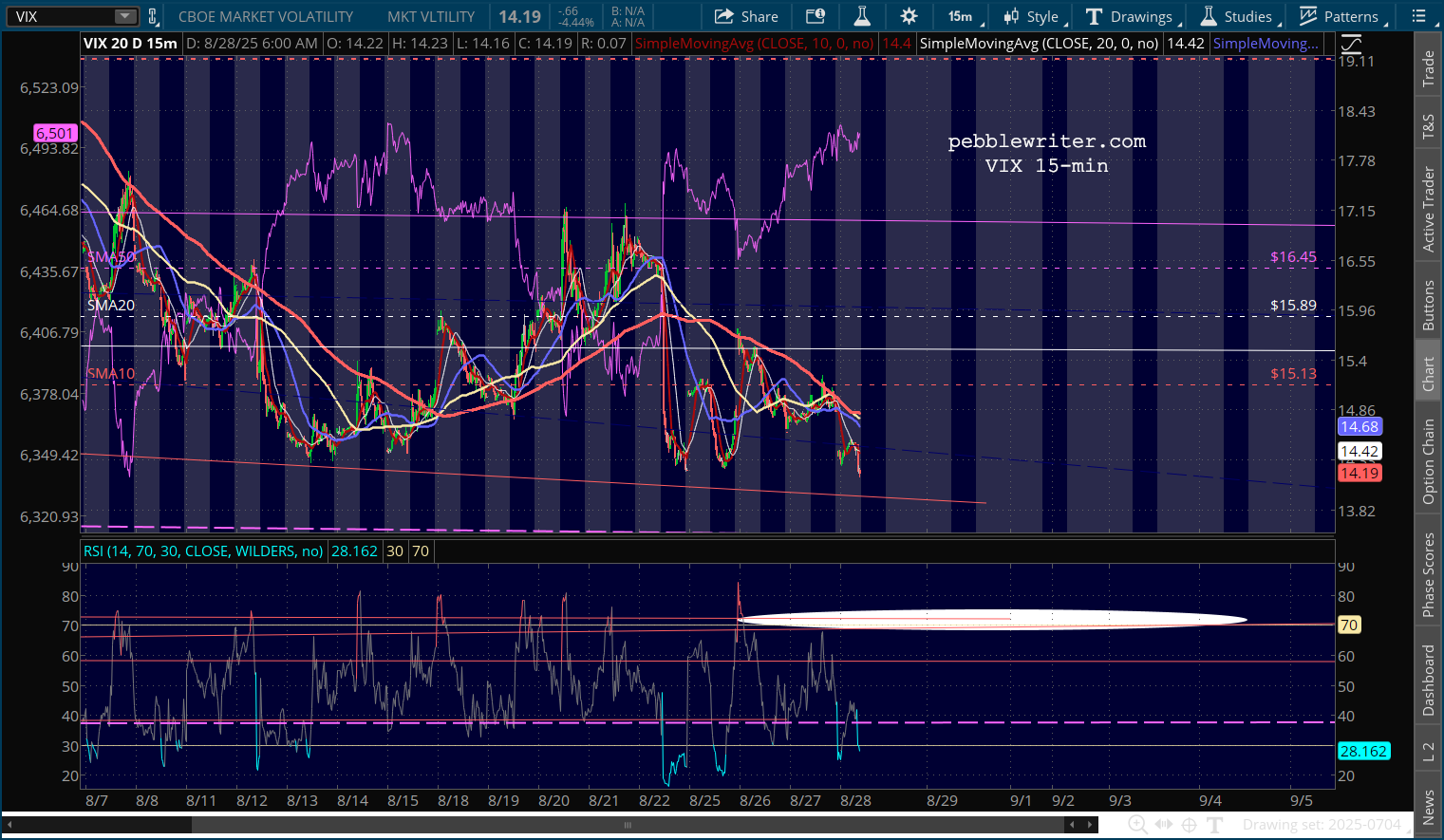Click the horizontal chart scrollbar thumb
This screenshot has height=840, width=1444.
point(627,825)
